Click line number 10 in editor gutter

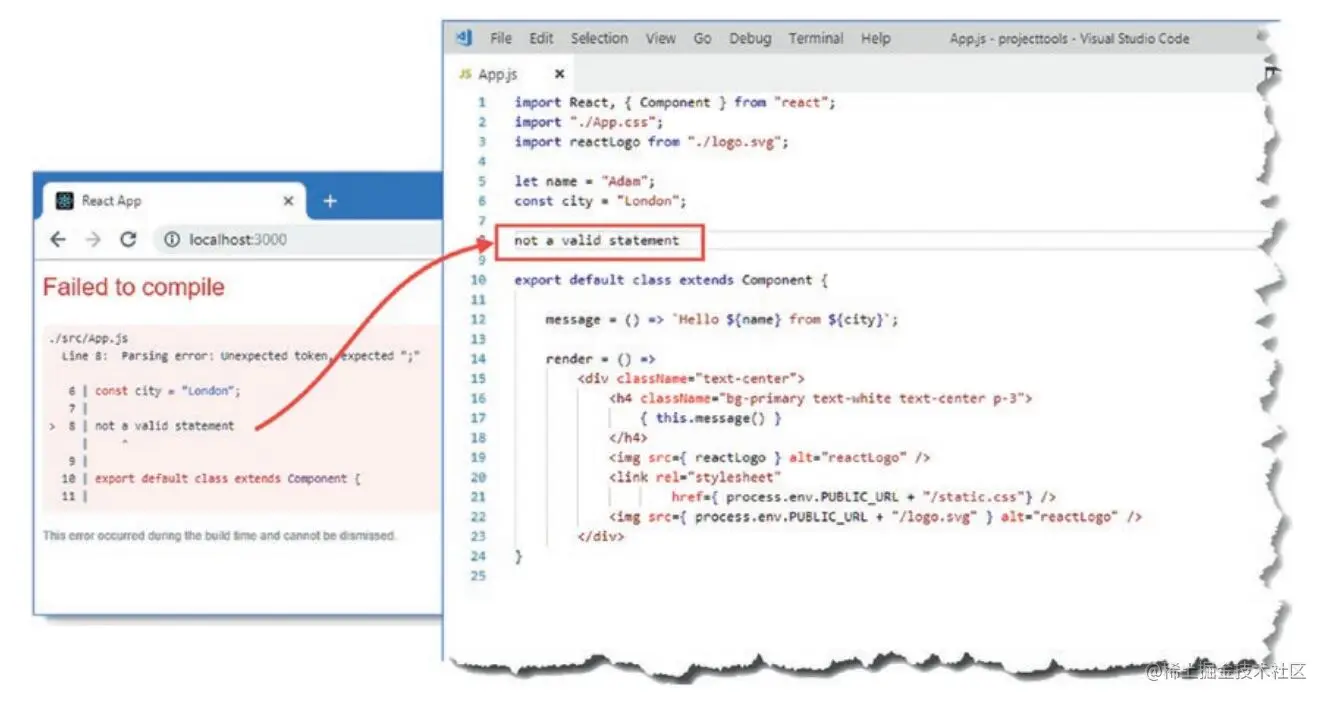[478, 280]
